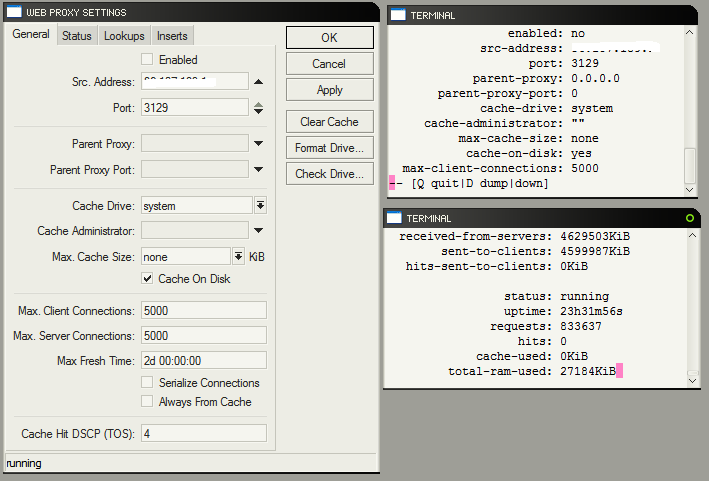709x481 pixels.
Task: Click the lower Terminal title bar
Action: pyautogui.click(x=541, y=218)
